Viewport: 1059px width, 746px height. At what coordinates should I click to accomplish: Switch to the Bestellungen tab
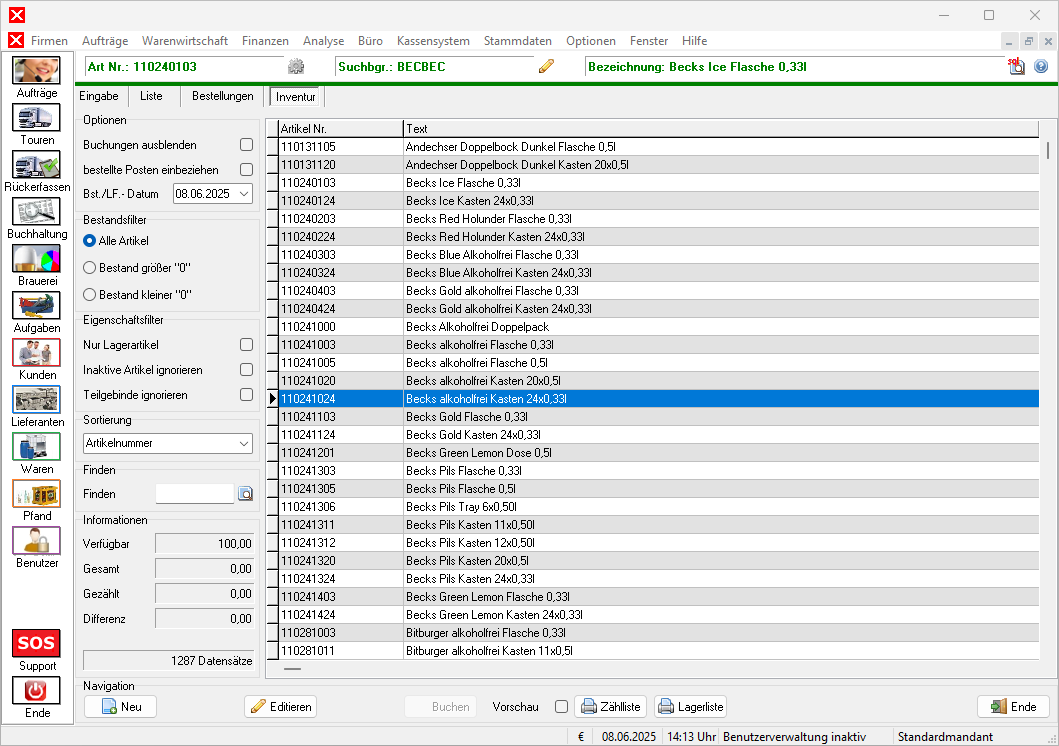coord(222,96)
